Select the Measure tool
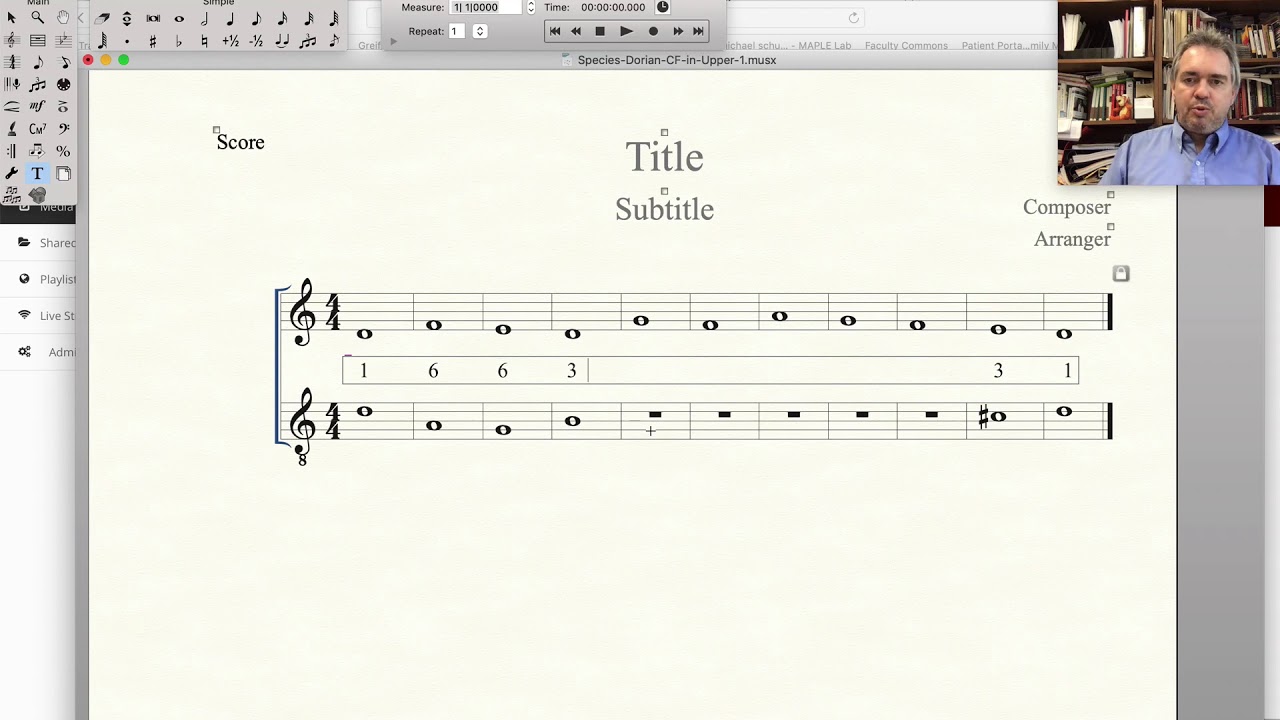 [38, 40]
